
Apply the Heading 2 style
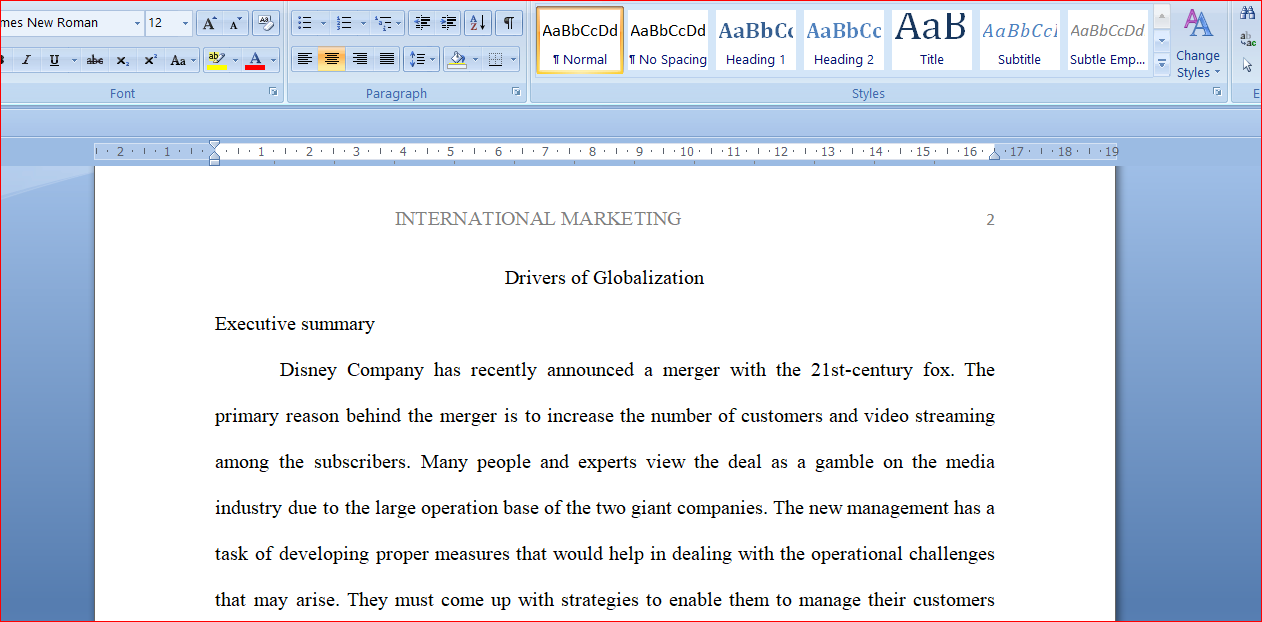844,40
